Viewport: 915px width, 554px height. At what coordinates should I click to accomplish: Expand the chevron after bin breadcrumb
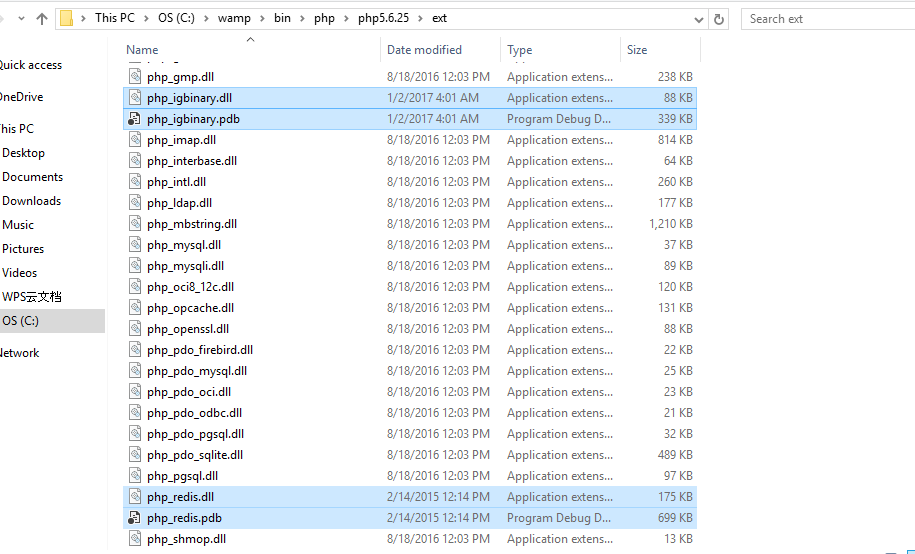click(302, 19)
